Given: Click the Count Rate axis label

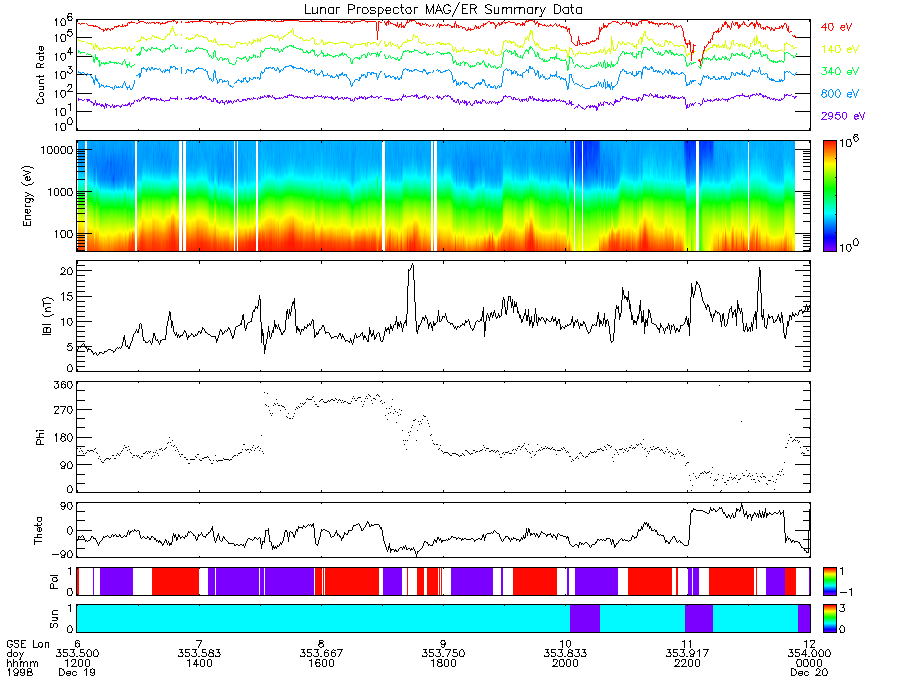Looking at the screenshot, I should pyautogui.click(x=40, y=75).
